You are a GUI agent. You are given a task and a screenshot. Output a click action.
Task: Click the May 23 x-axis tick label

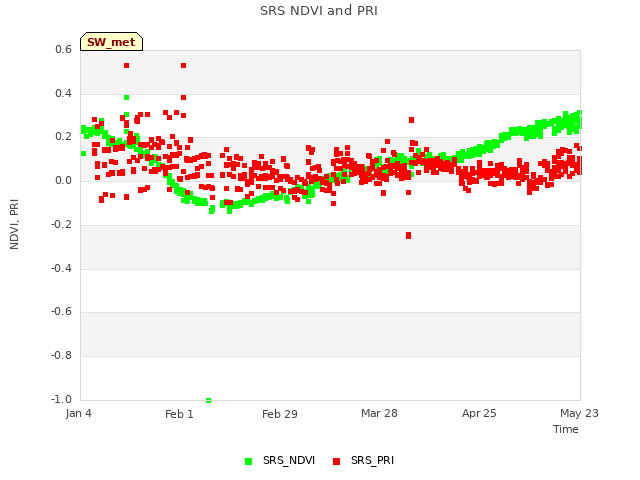[579, 413]
